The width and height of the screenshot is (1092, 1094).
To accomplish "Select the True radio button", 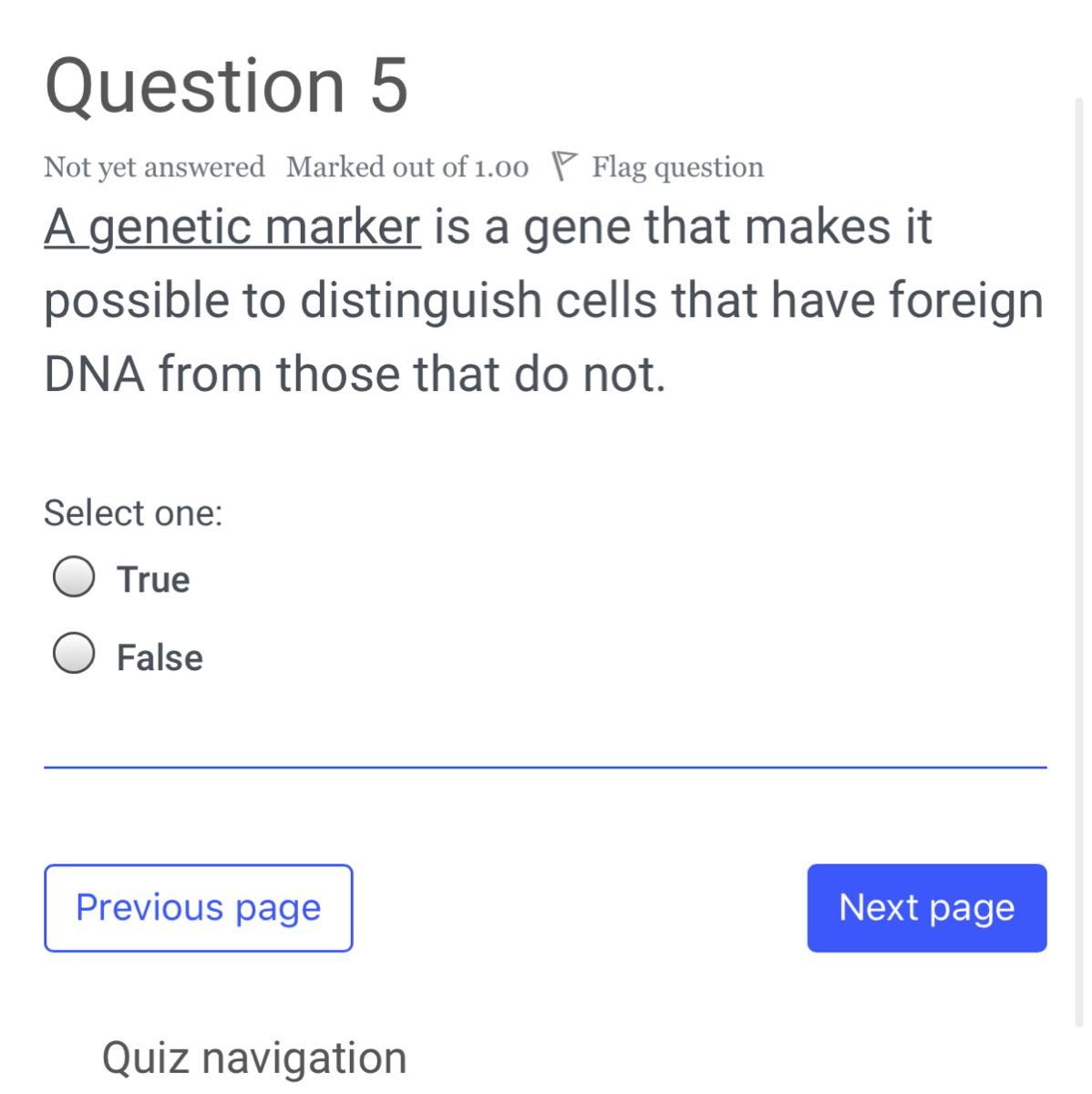I will (x=73, y=577).
